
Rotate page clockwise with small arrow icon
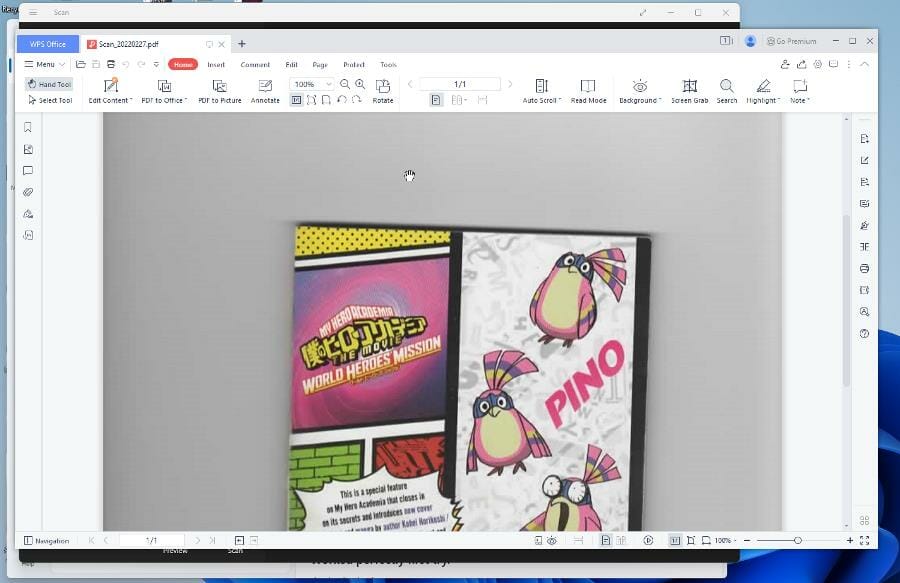pos(356,100)
